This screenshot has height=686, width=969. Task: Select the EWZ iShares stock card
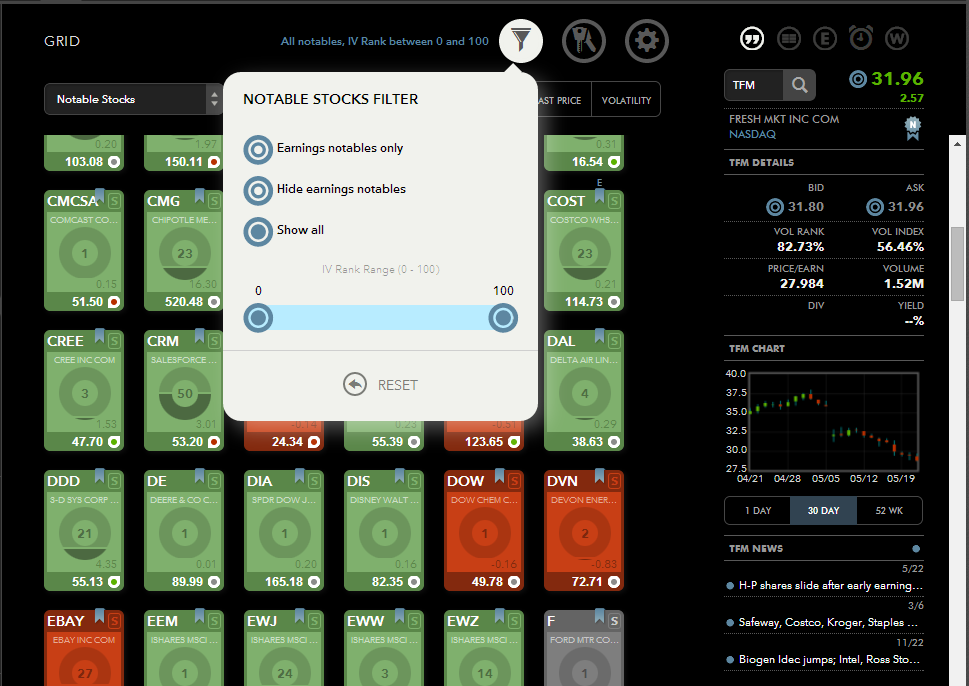(484, 648)
